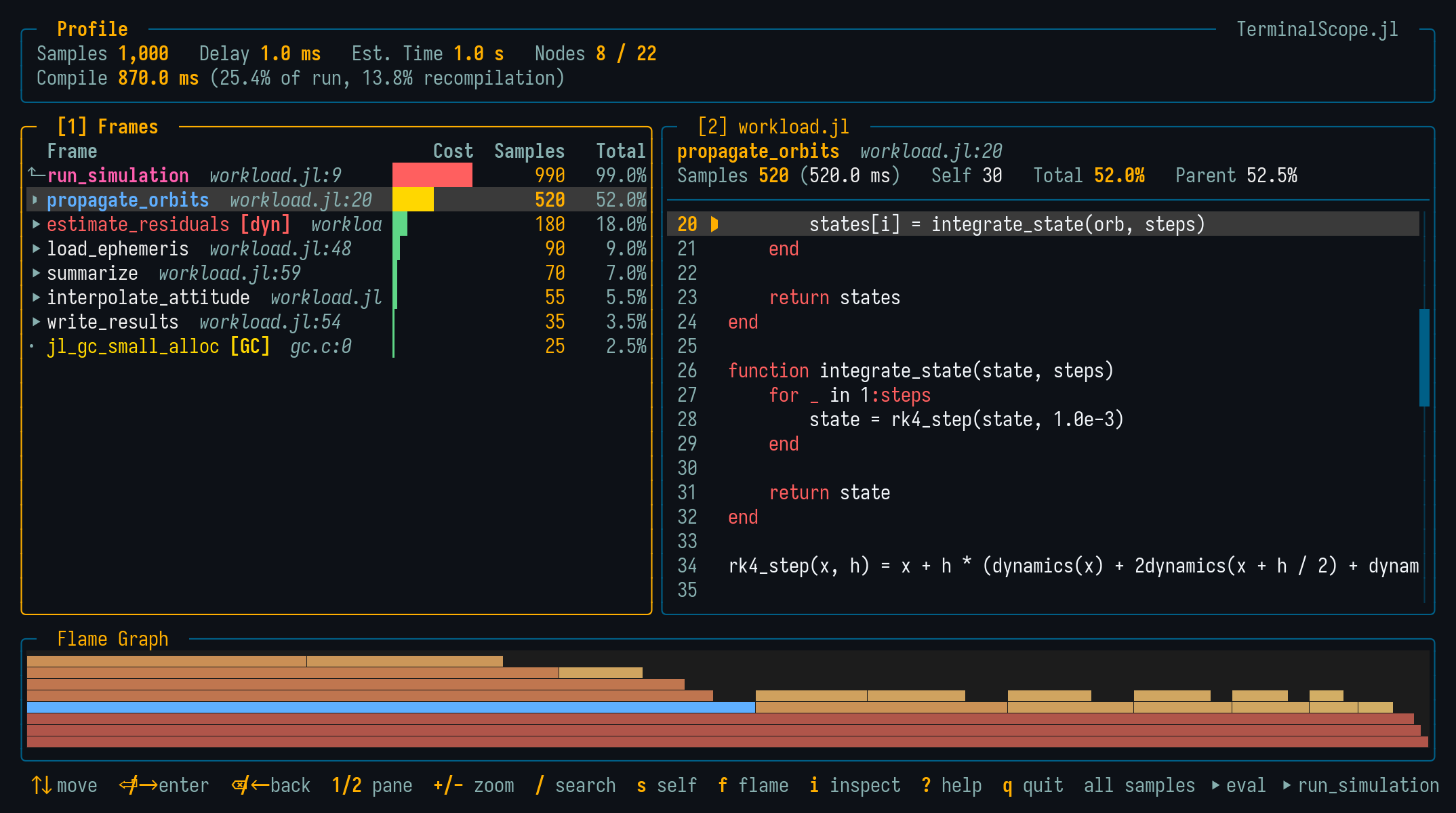
Task: Expand the summarize frame arrow
Action: (35, 273)
